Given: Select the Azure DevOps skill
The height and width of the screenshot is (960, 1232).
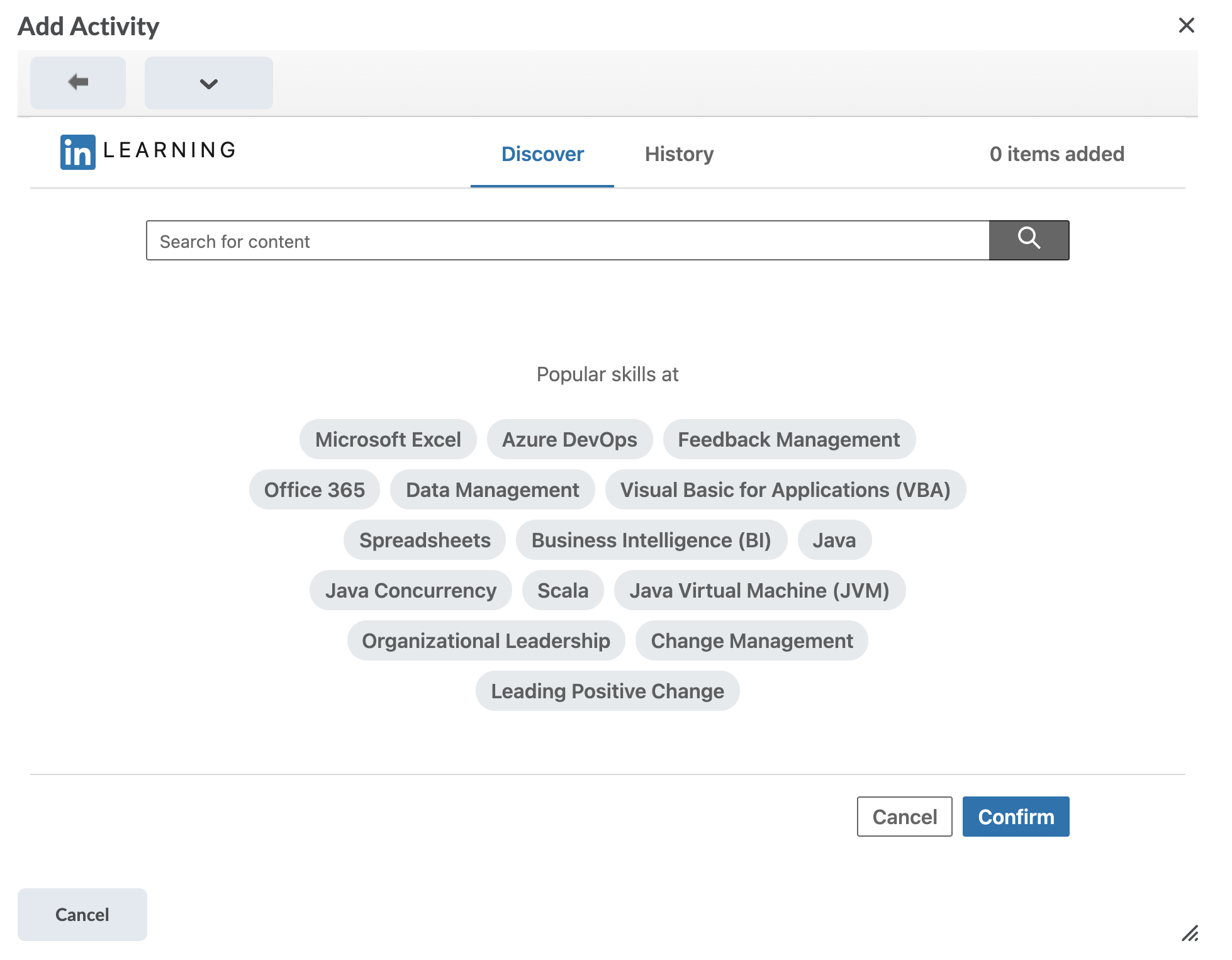Looking at the screenshot, I should 569,439.
